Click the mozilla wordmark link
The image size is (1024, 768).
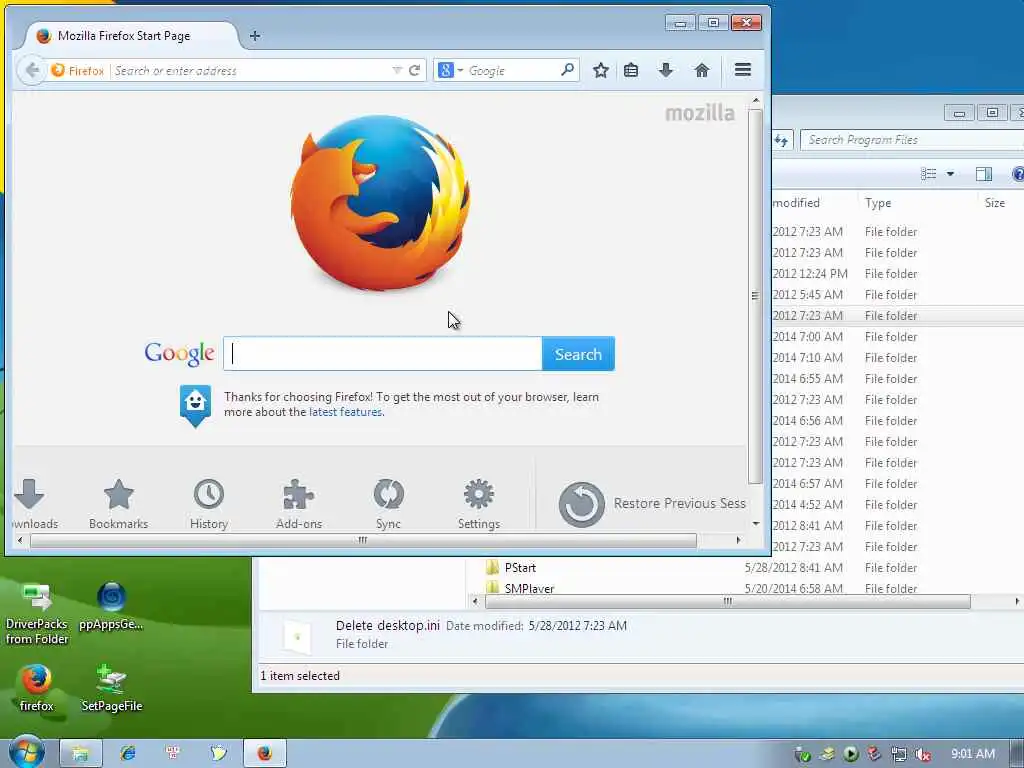[699, 113]
